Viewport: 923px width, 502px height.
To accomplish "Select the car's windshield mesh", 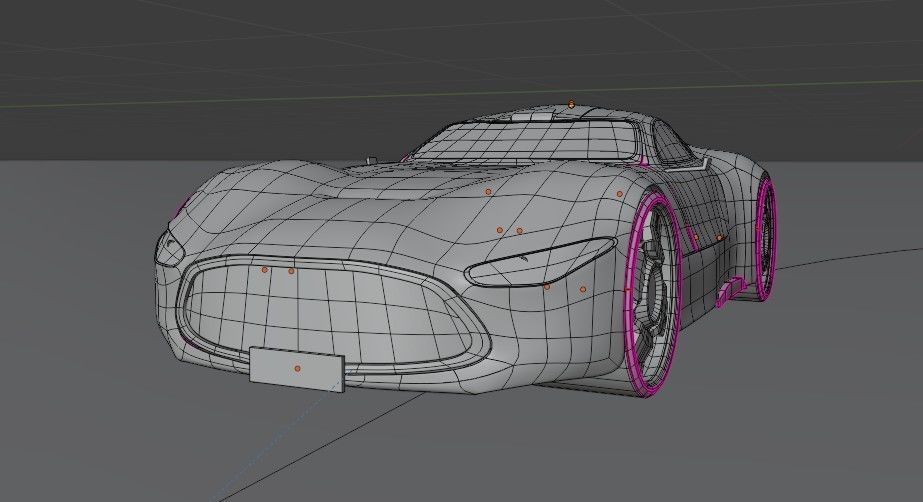I will coord(524,141).
